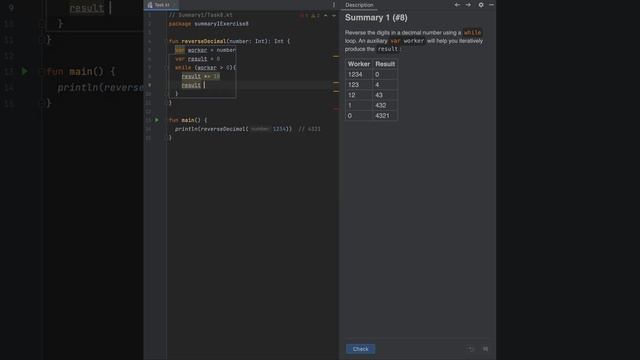Click the reverseDecimal function name

pyautogui.click(x=204, y=41)
